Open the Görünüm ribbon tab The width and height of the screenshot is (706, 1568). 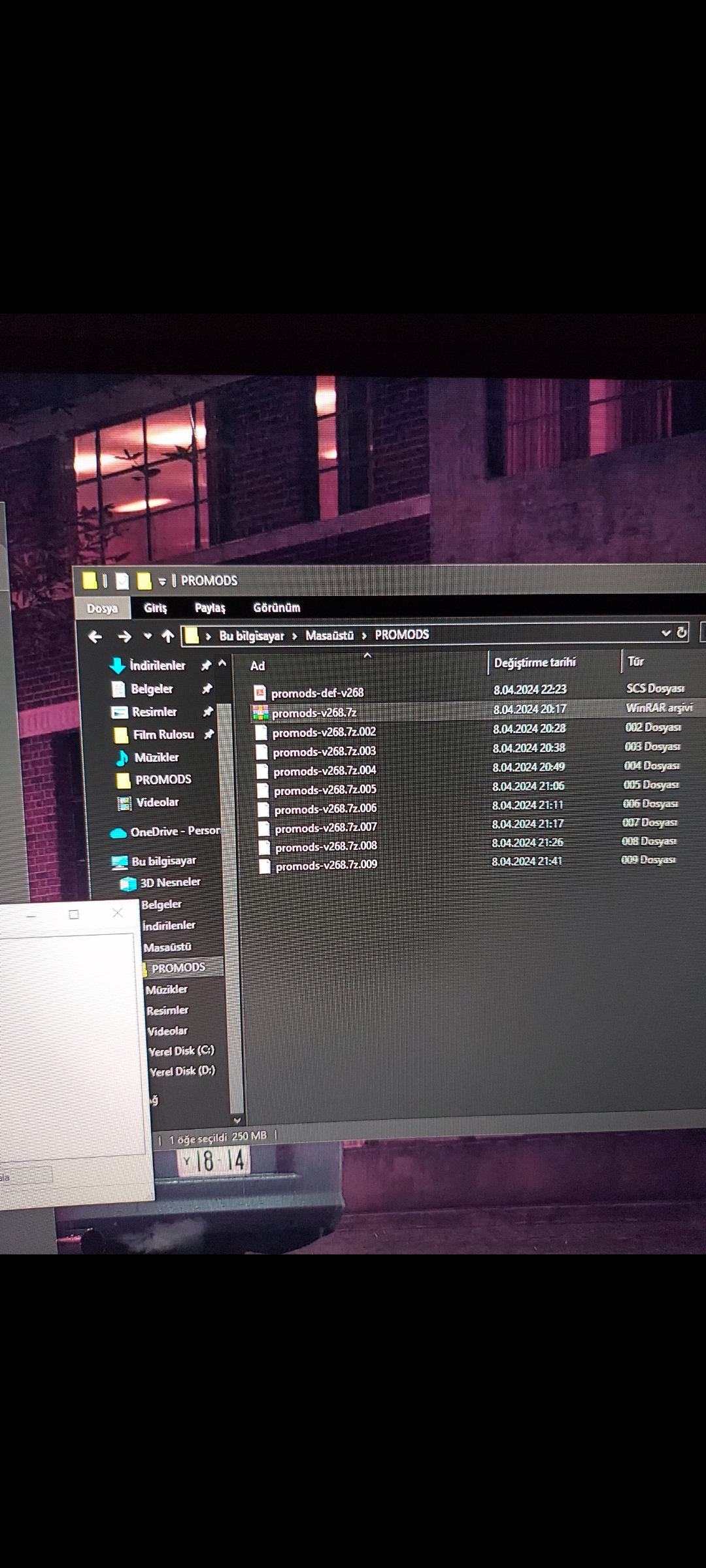tap(277, 608)
